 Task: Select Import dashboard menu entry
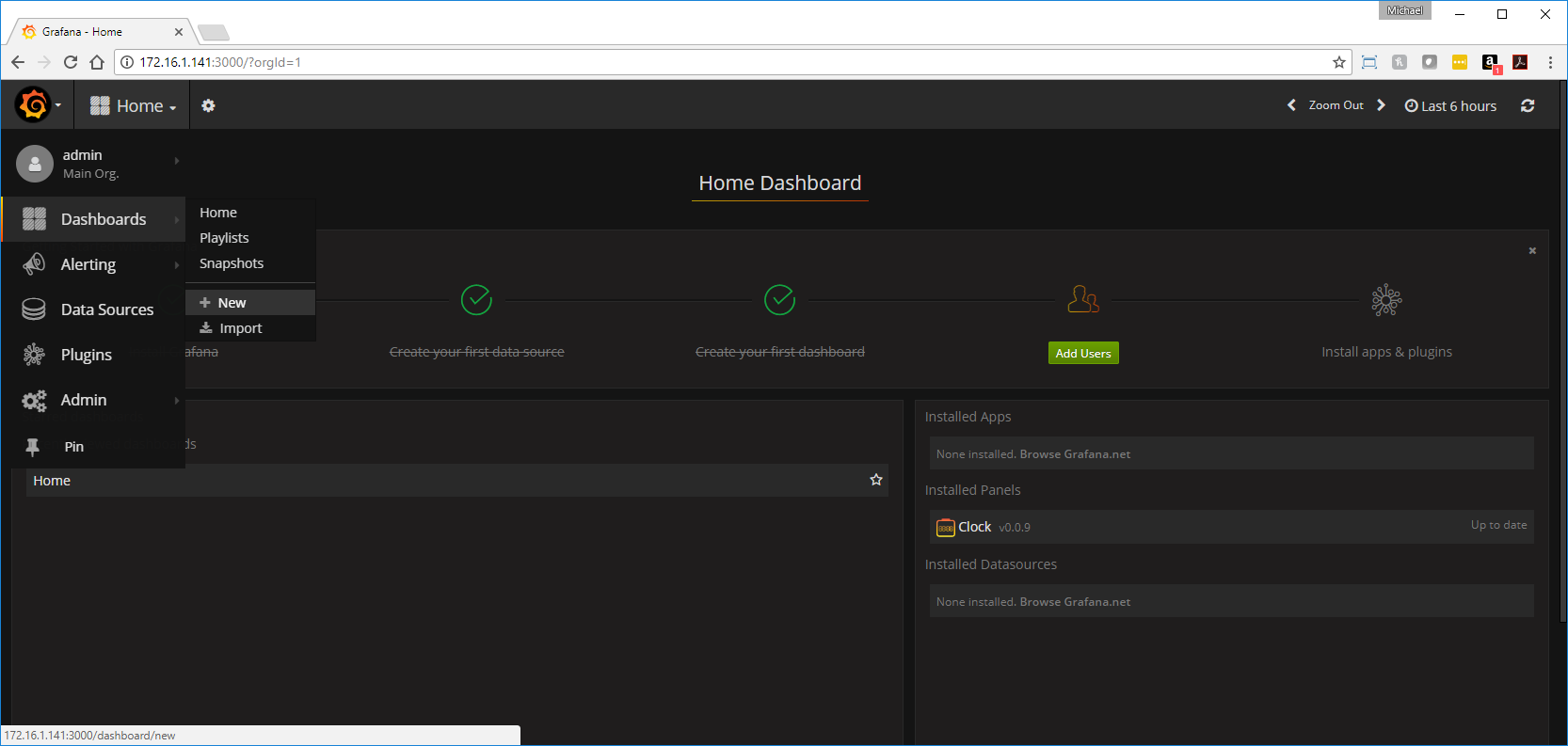pyautogui.click(x=250, y=328)
